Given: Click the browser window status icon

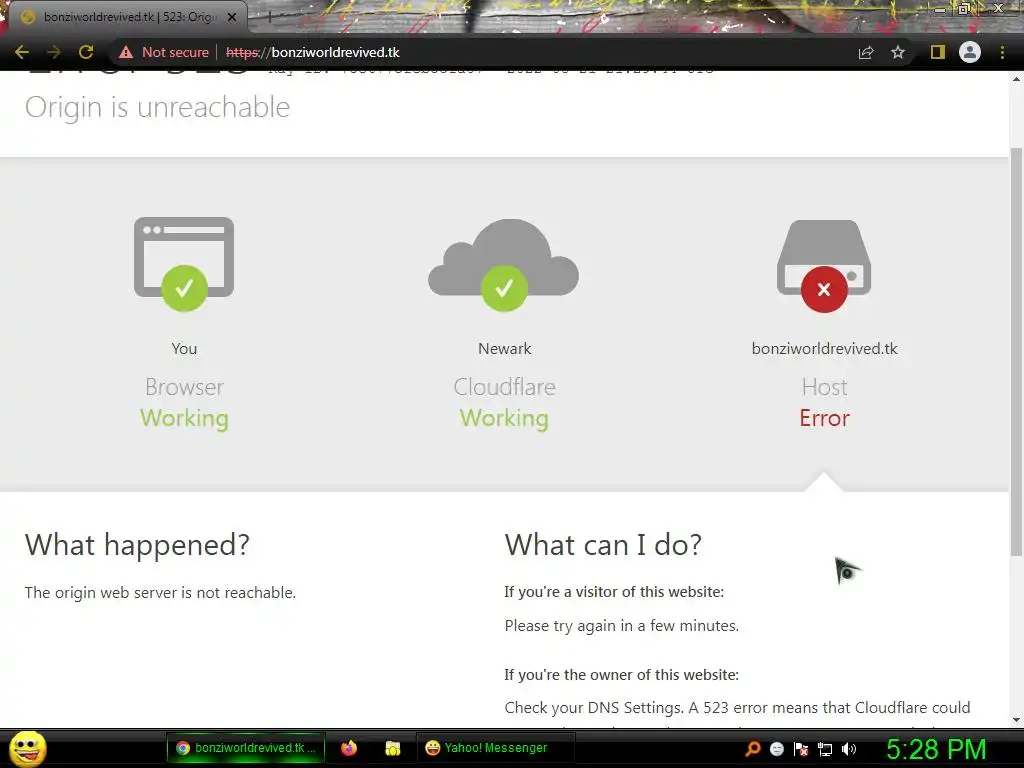Looking at the screenshot, I should pyautogui.click(x=184, y=264).
